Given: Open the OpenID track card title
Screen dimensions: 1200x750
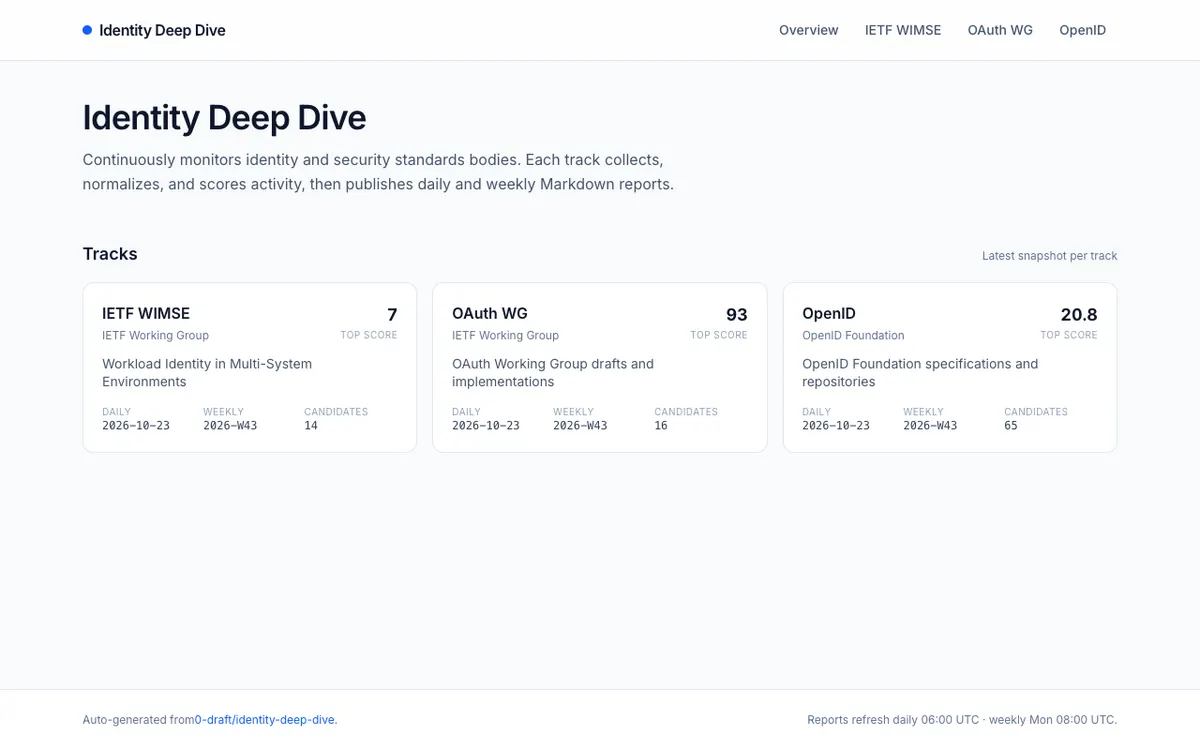Looking at the screenshot, I should 829,313.
